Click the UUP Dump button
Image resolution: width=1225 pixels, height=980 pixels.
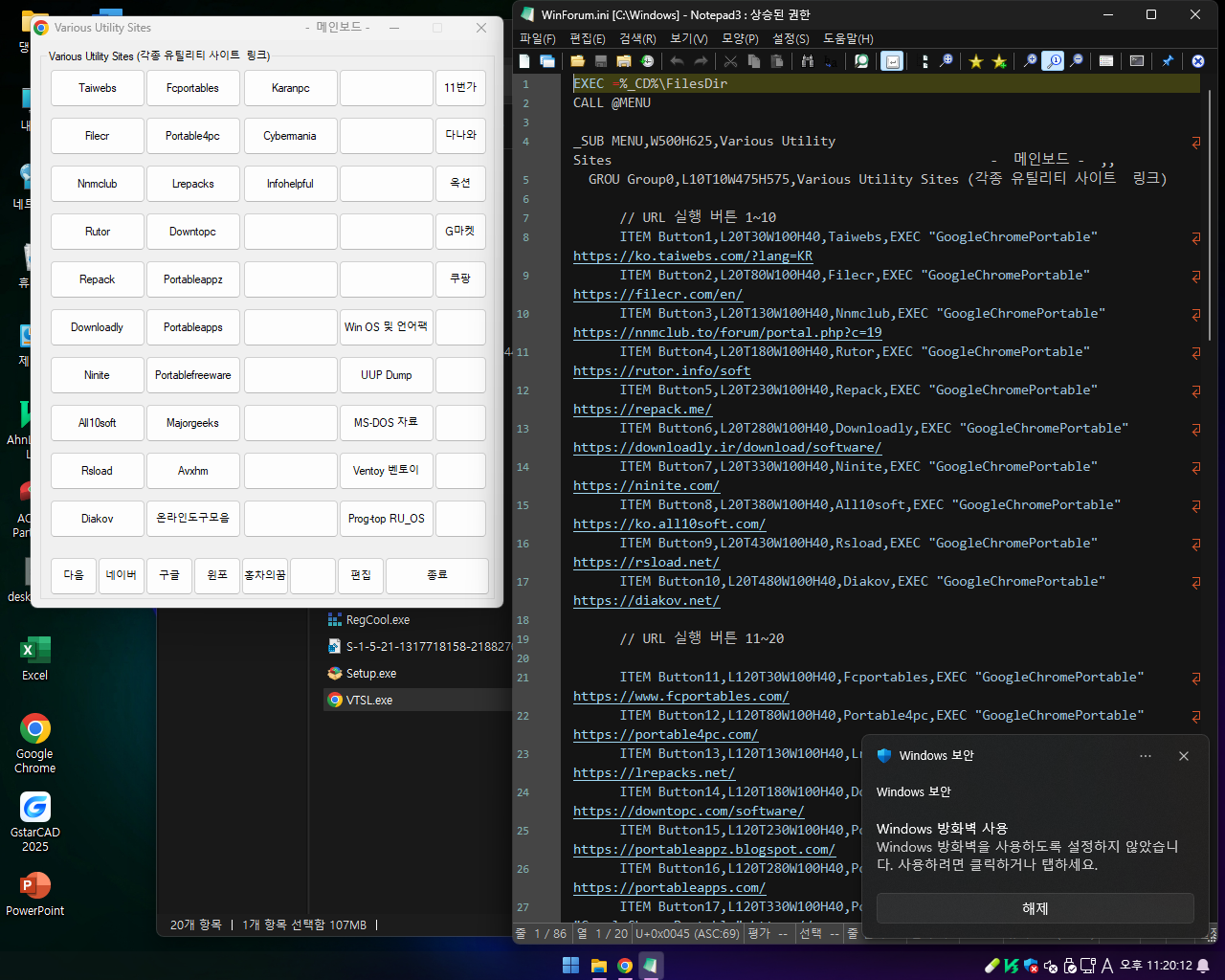pyautogui.click(x=387, y=375)
